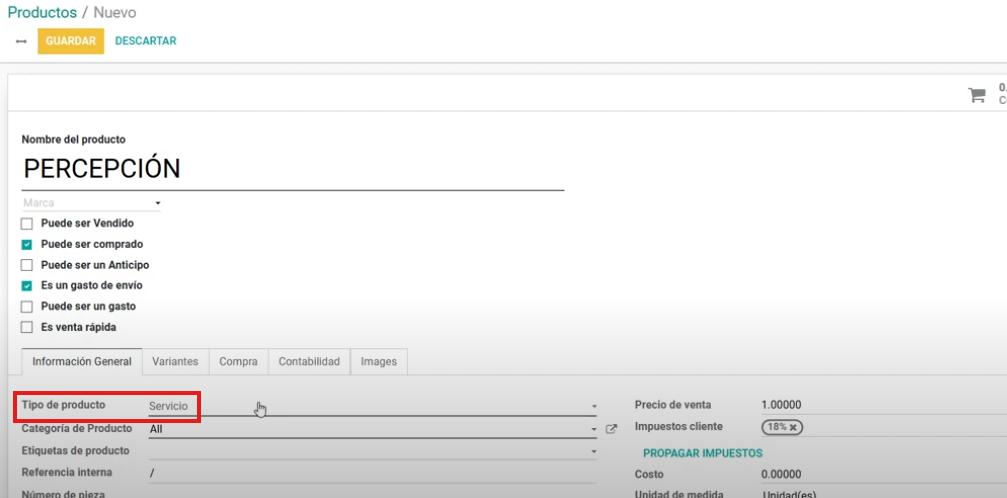Check the Es venta rápida option

(x=27, y=327)
